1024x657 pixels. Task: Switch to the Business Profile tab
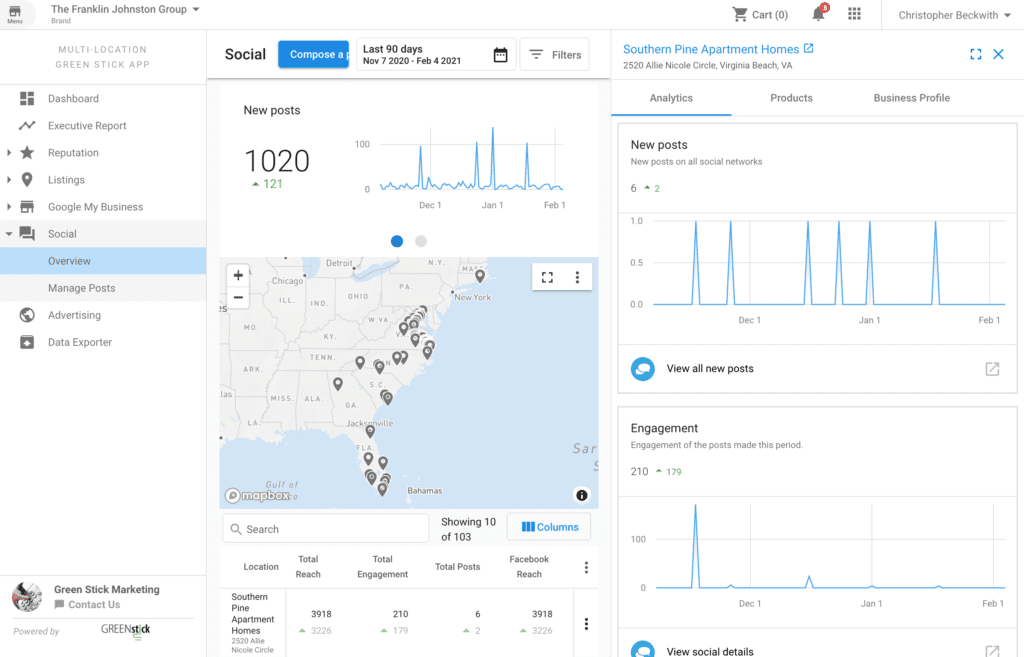click(x=911, y=98)
